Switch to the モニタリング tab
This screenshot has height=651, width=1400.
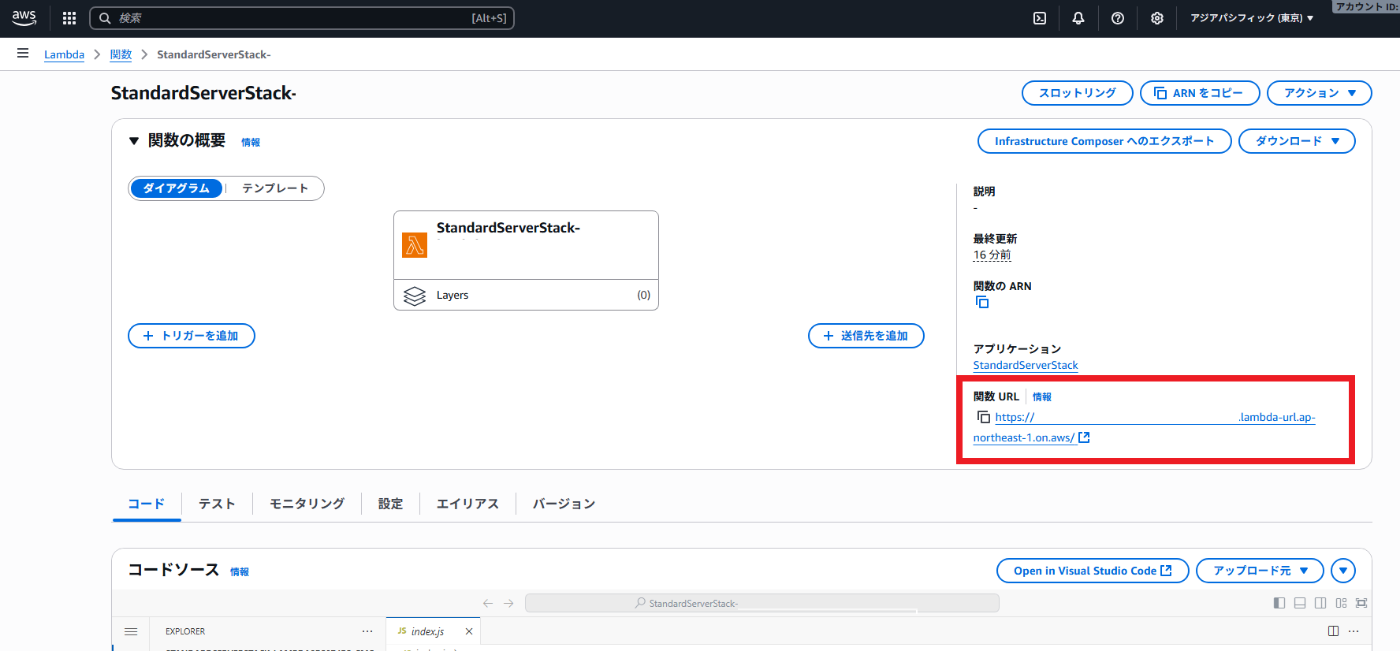coord(307,504)
